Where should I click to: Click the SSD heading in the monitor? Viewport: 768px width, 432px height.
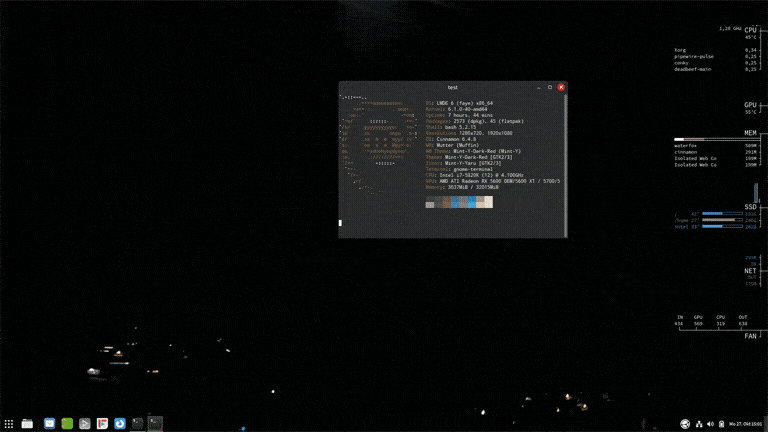coord(750,207)
